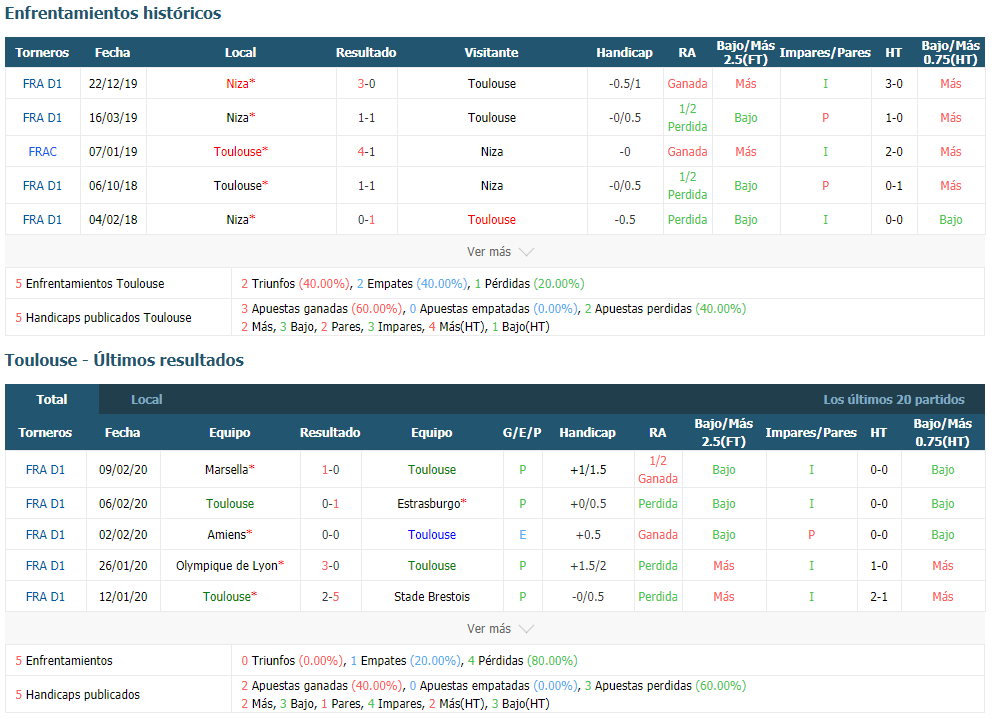Click Toulouse - Últimos resultados heading
The image size is (996, 719).
[124, 360]
